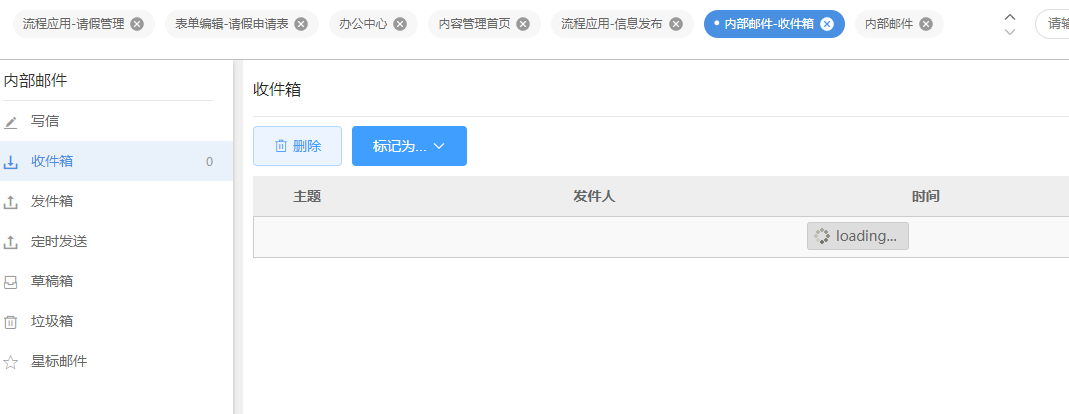Open the 标记为... dropdown
This screenshot has width=1069, height=414.
point(409,146)
